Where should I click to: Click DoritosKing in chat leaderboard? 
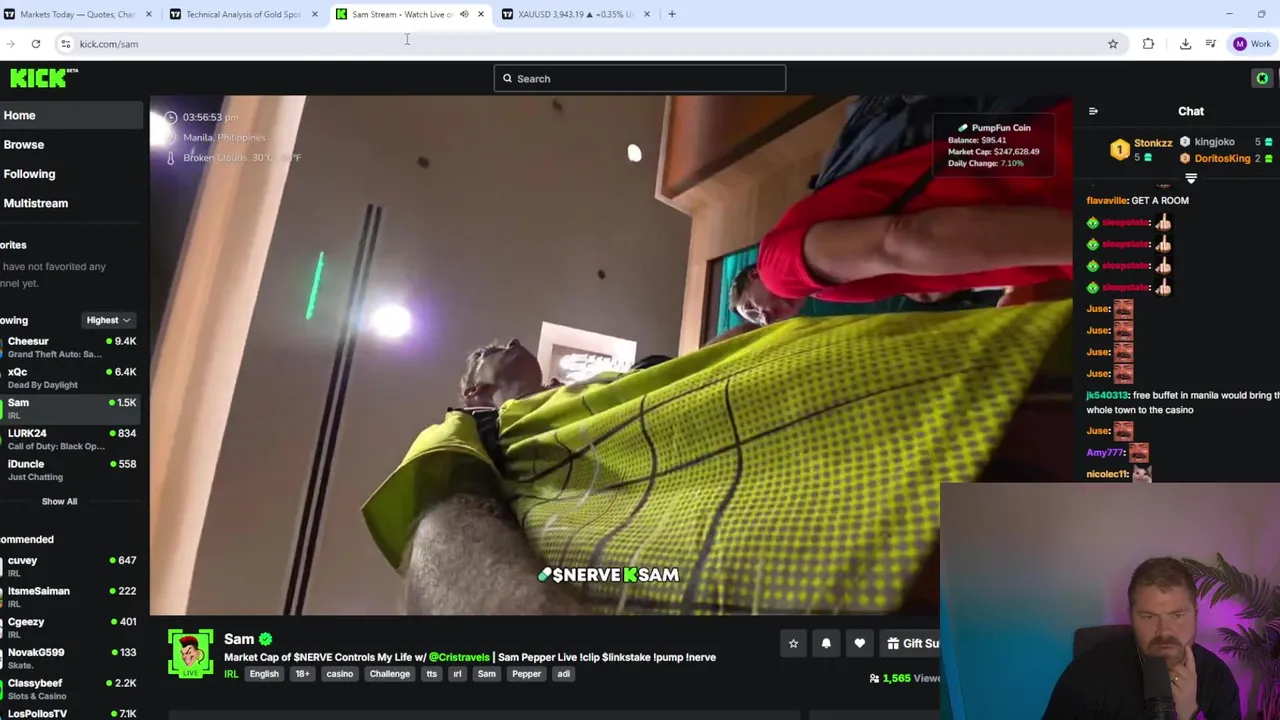coord(1222,158)
